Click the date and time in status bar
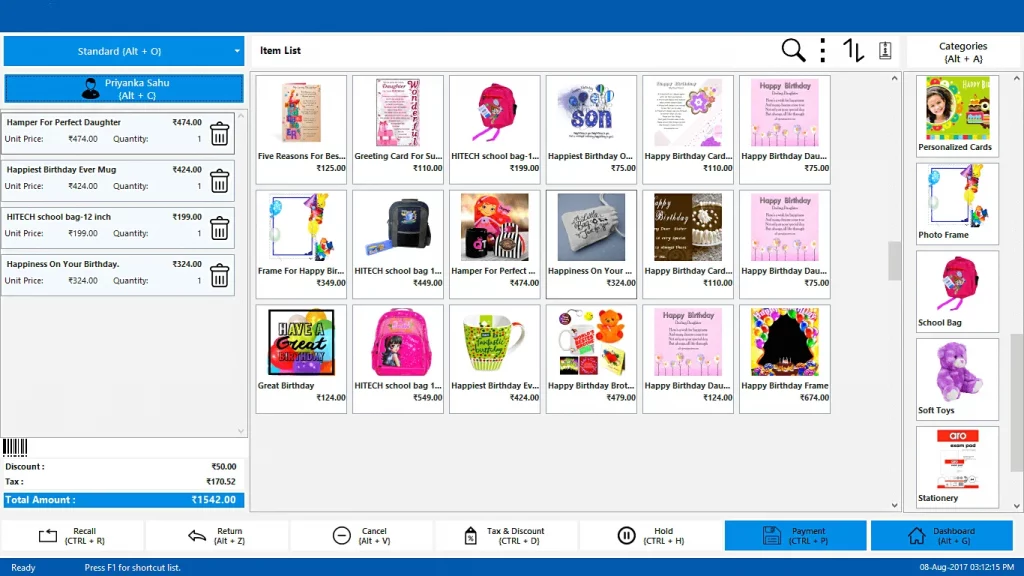The image size is (1024, 576). coord(967,567)
